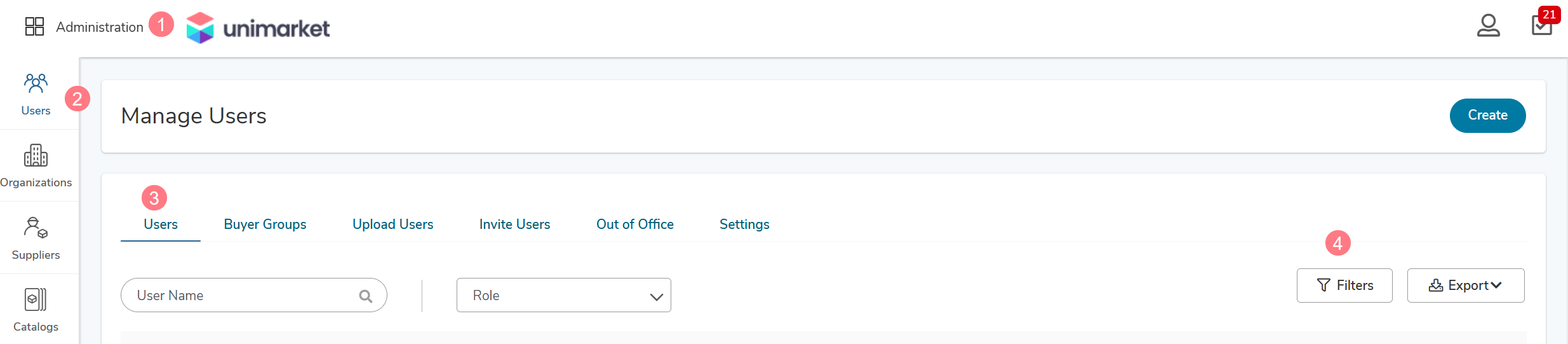Open the Settings tab
The image size is (1568, 344).
coord(744,224)
